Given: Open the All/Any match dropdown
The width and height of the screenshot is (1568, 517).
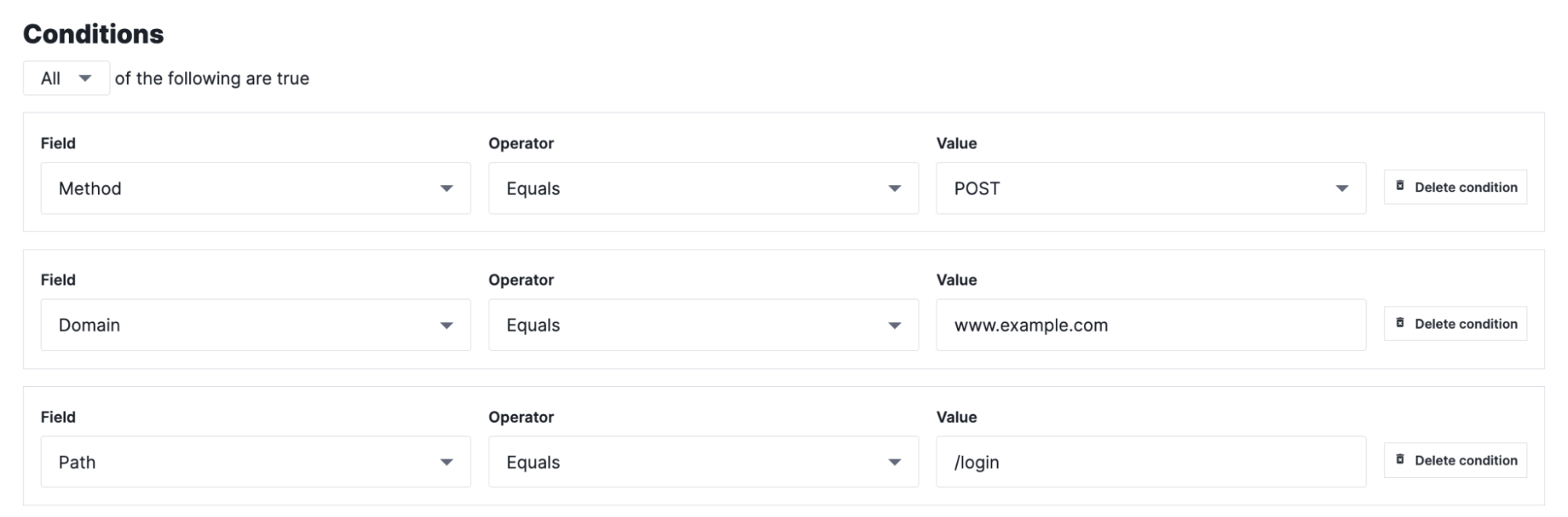Looking at the screenshot, I should [66, 78].
